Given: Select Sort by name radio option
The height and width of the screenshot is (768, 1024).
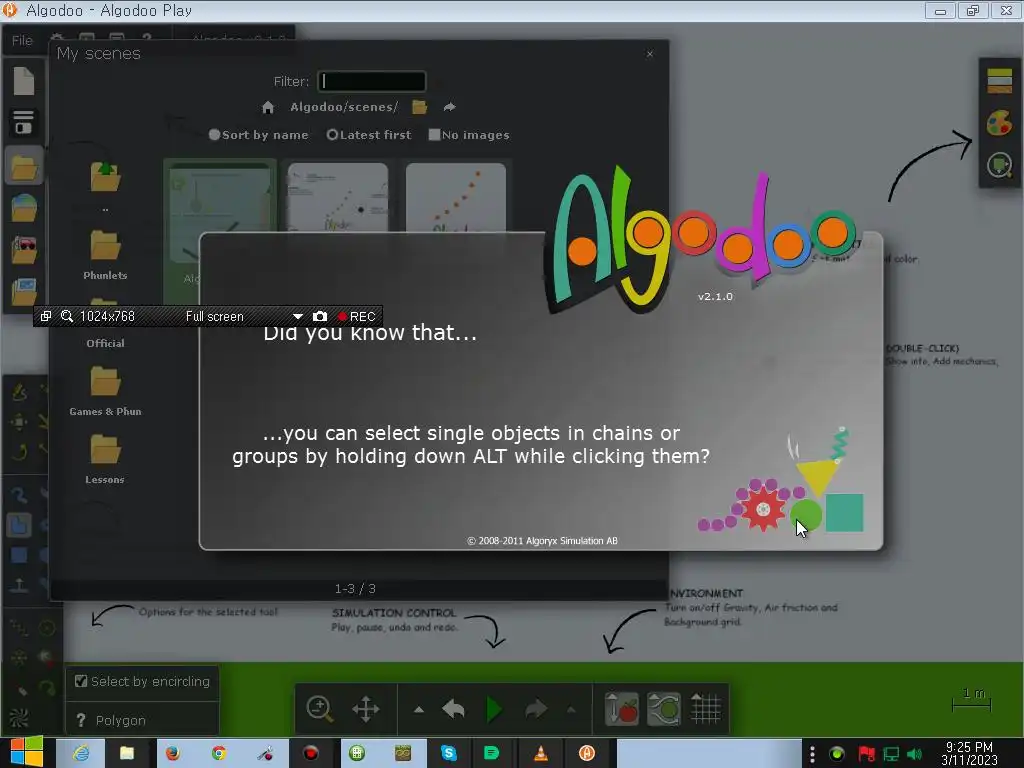Looking at the screenshot, I should (258, 135).
